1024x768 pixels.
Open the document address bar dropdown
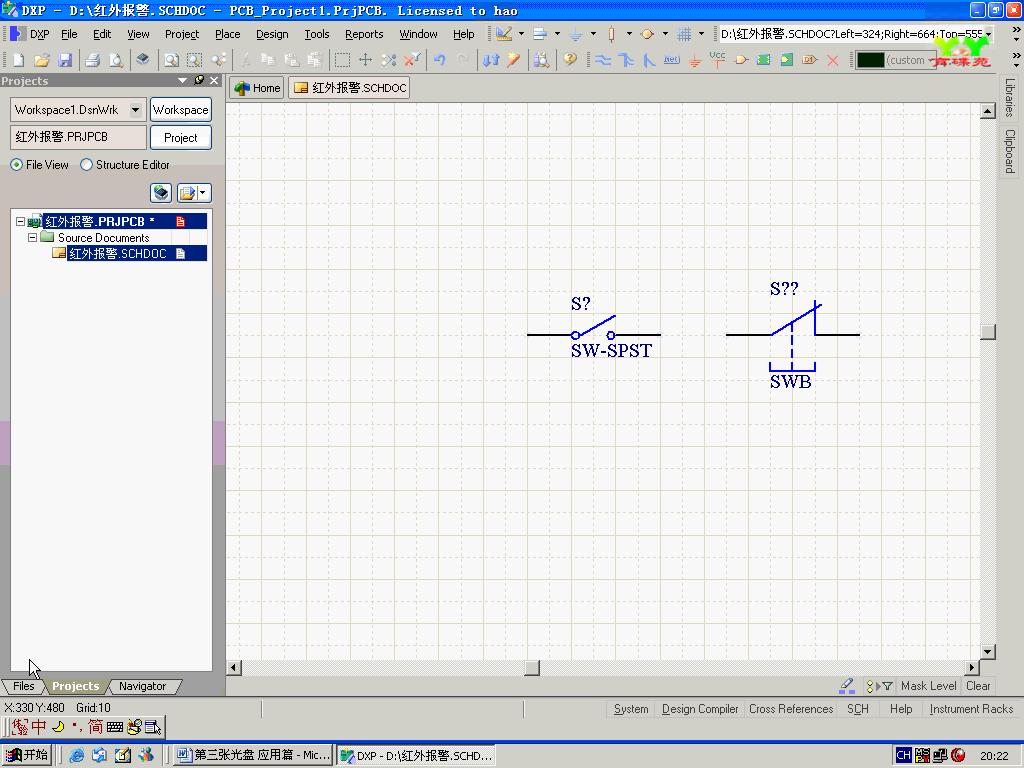coord(989,34)
